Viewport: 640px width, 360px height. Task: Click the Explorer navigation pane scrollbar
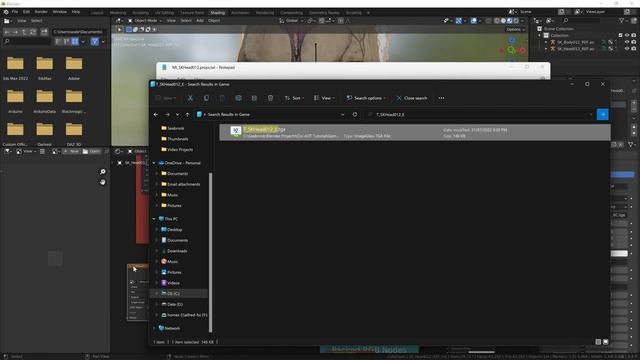(211, 252)
